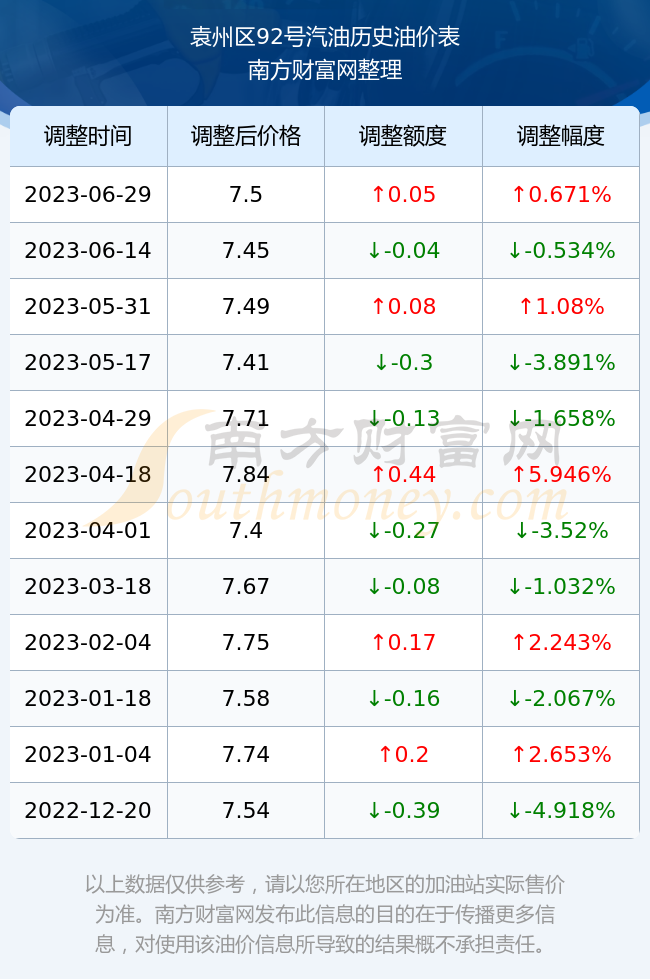
Task: Select the 2023-06-29 date cell
Action: pos(88,194)
